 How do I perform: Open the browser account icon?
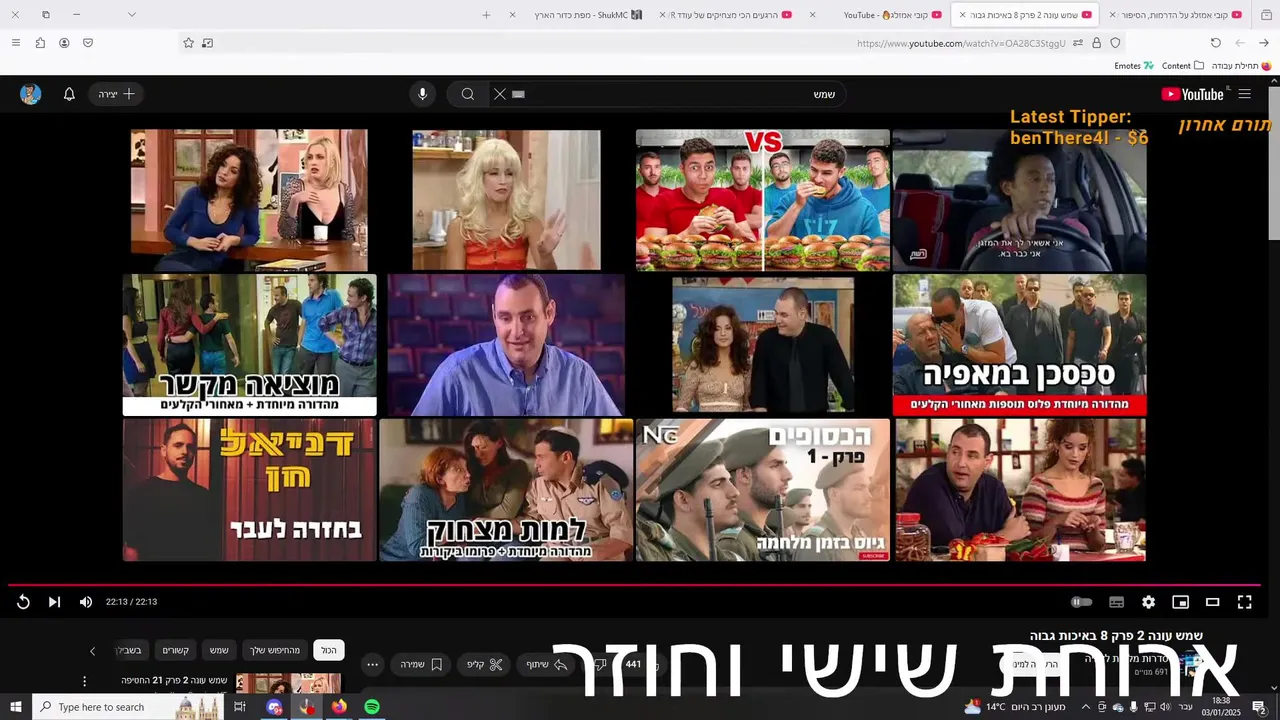click(x=64, y=43)
